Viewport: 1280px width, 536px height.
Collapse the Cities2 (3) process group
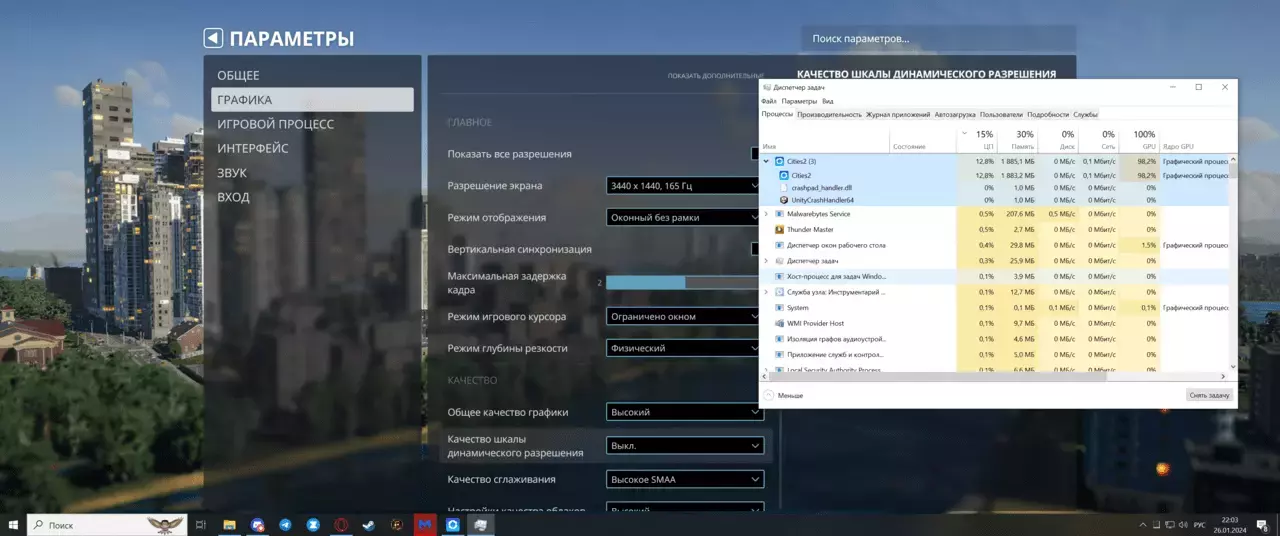pos(767,161)
